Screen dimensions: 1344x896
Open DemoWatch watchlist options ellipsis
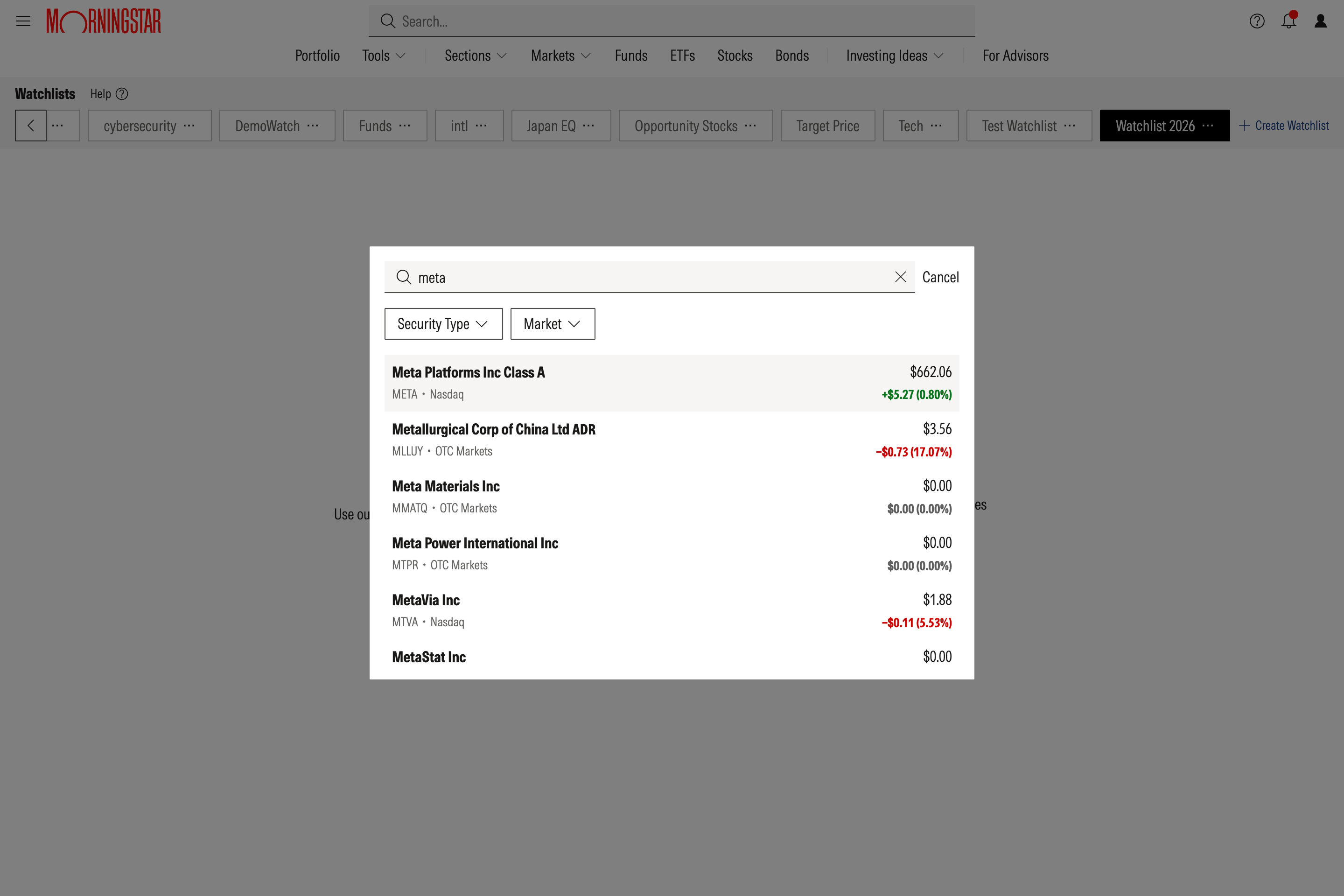point(313,126)
